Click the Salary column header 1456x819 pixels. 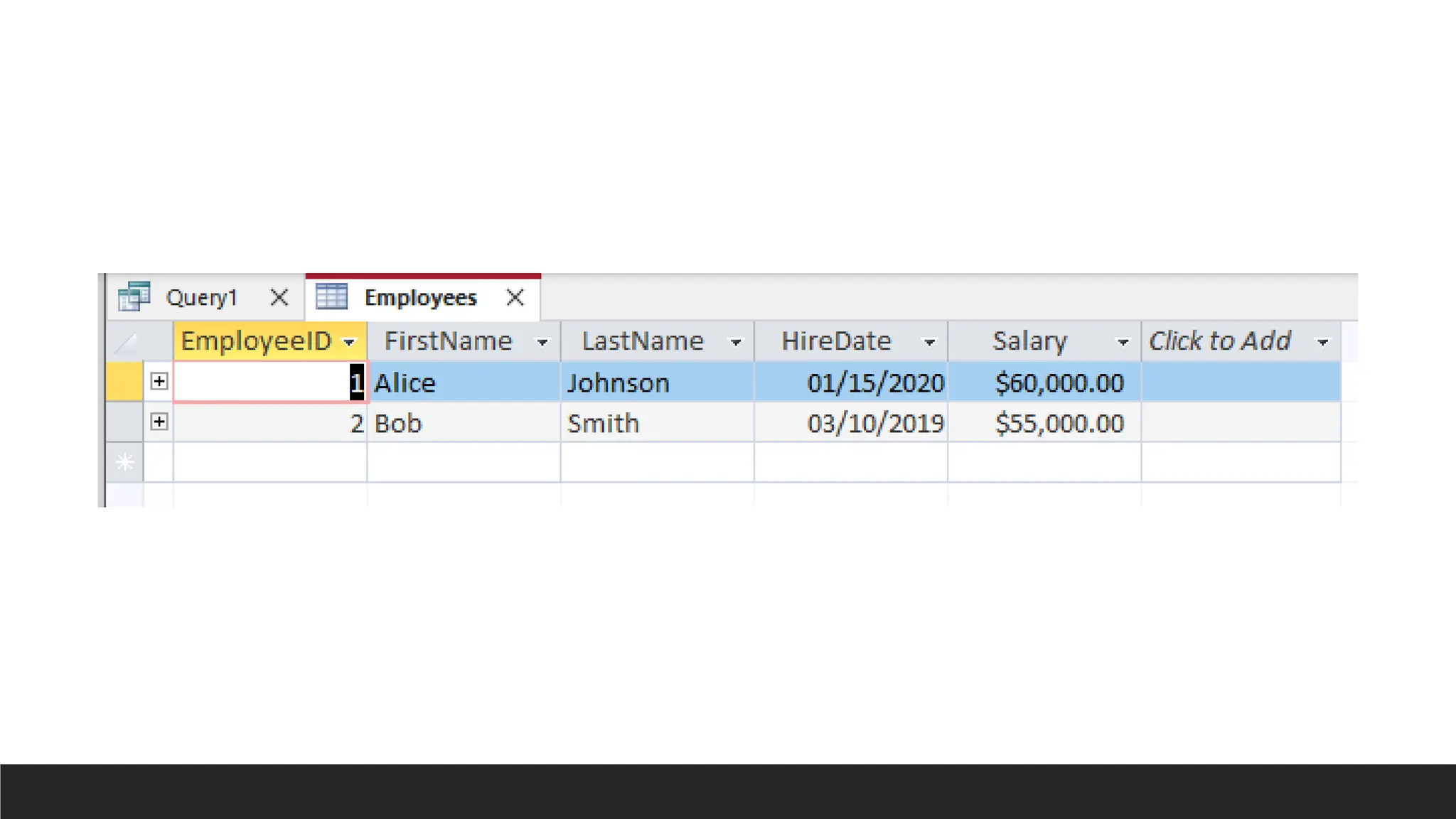pyautogui.click(x=1029, y=341)
